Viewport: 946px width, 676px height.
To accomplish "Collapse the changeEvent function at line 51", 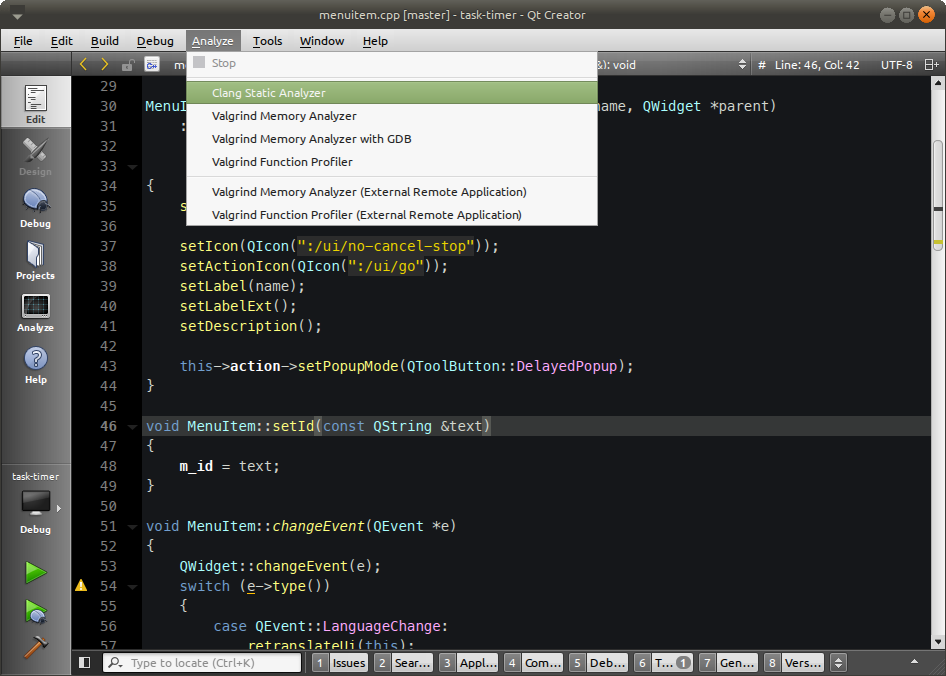I will (x=132, y=526).
